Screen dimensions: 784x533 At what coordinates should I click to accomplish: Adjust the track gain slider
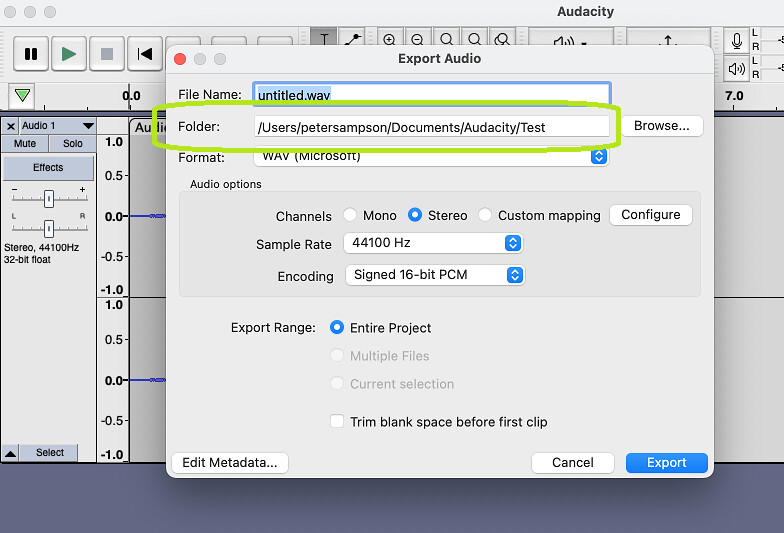coord(48,199)
